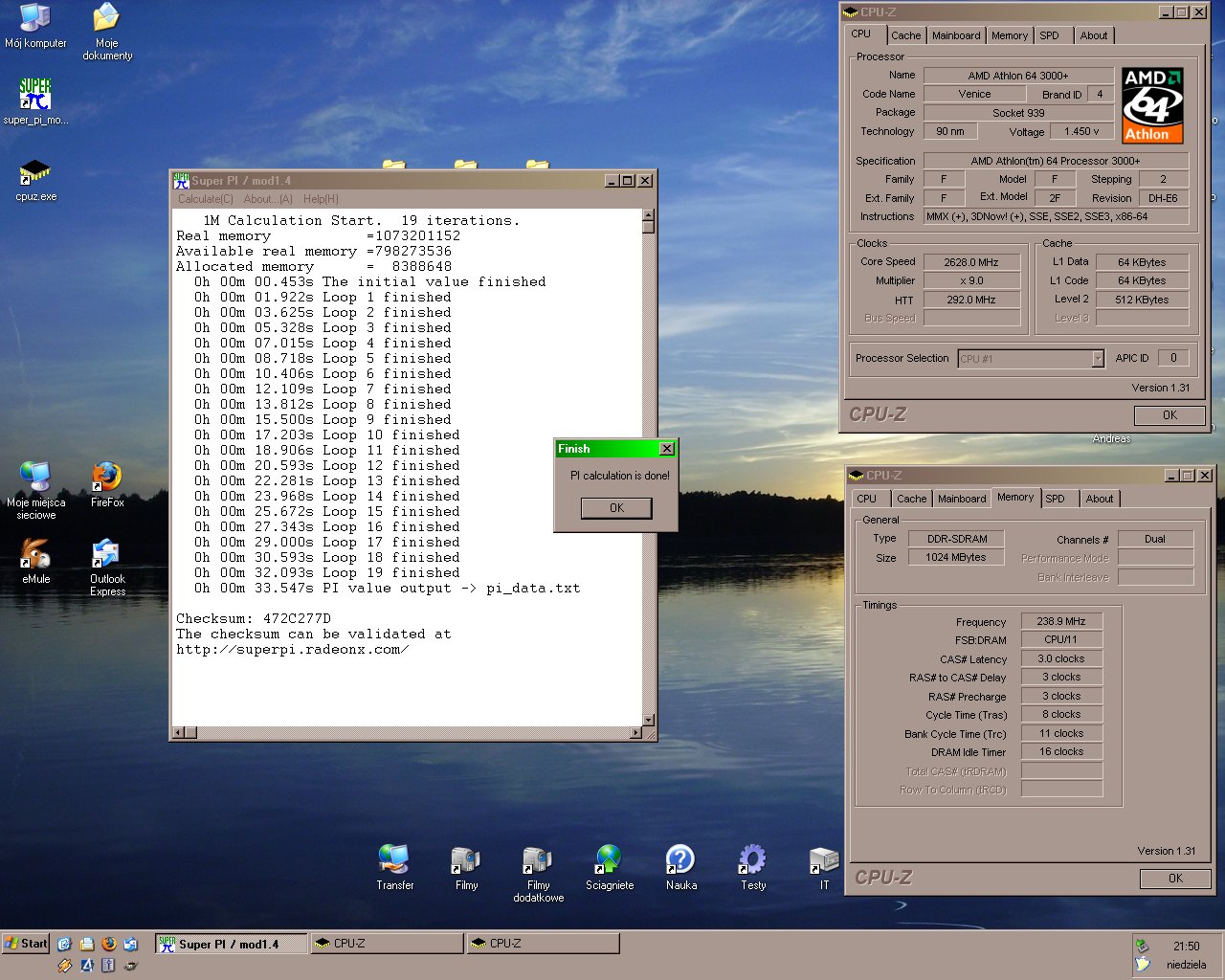Open Help(H) menu in Super PI
Image resolution: width=1225 pixels, height=980 pixels.
(321, 199)
